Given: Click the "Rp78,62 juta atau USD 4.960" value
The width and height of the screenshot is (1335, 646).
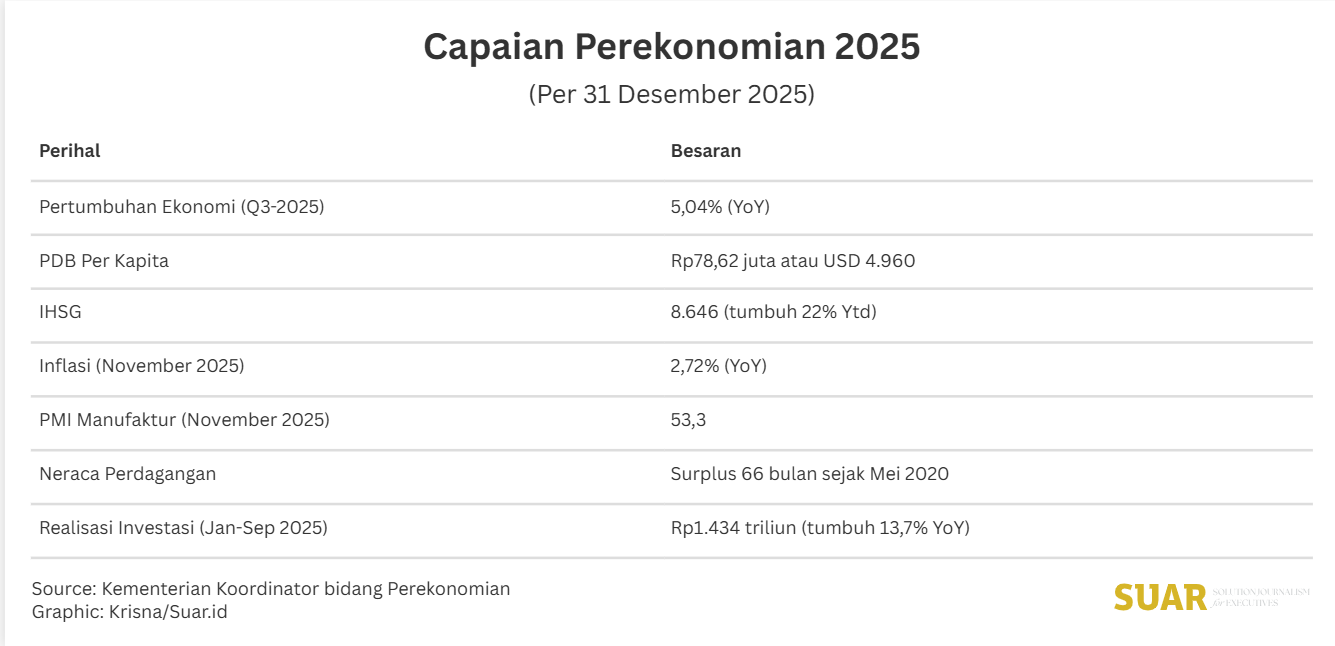Looking at the screenshot, I should (x=792, y=261).
